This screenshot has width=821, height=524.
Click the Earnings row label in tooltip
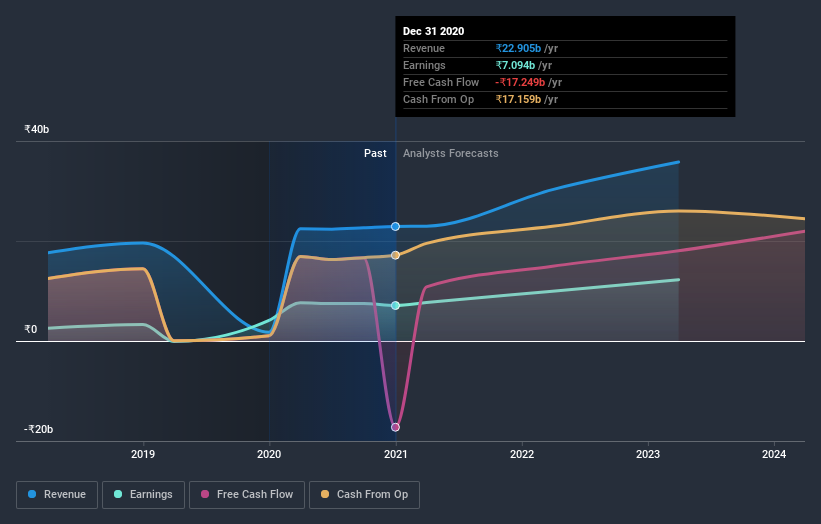(424, 65)
